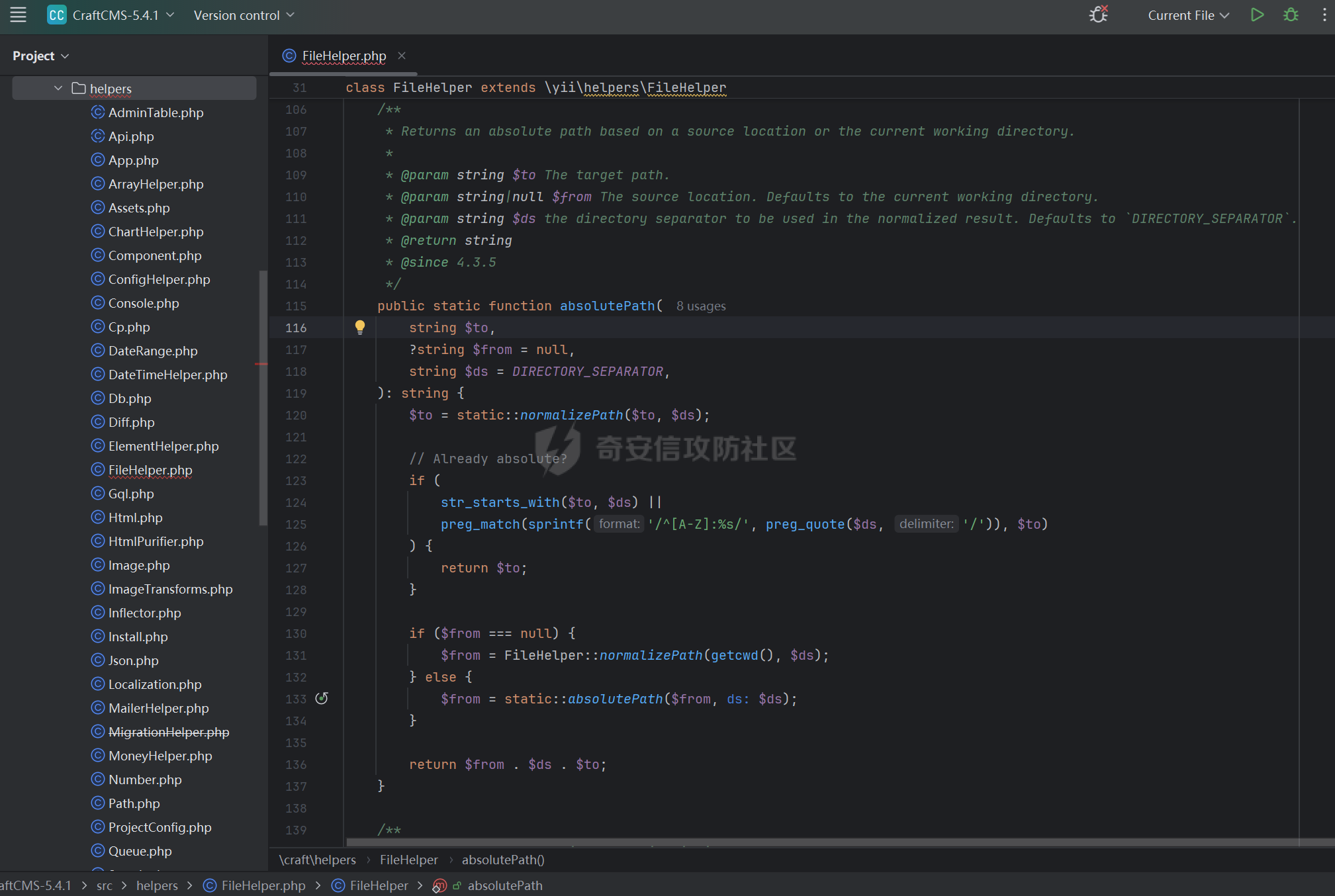The image size is (1335, 896).
Task: Open deprecated MigrationHelper.php in the tree
Action: click(x=169, y=732)
